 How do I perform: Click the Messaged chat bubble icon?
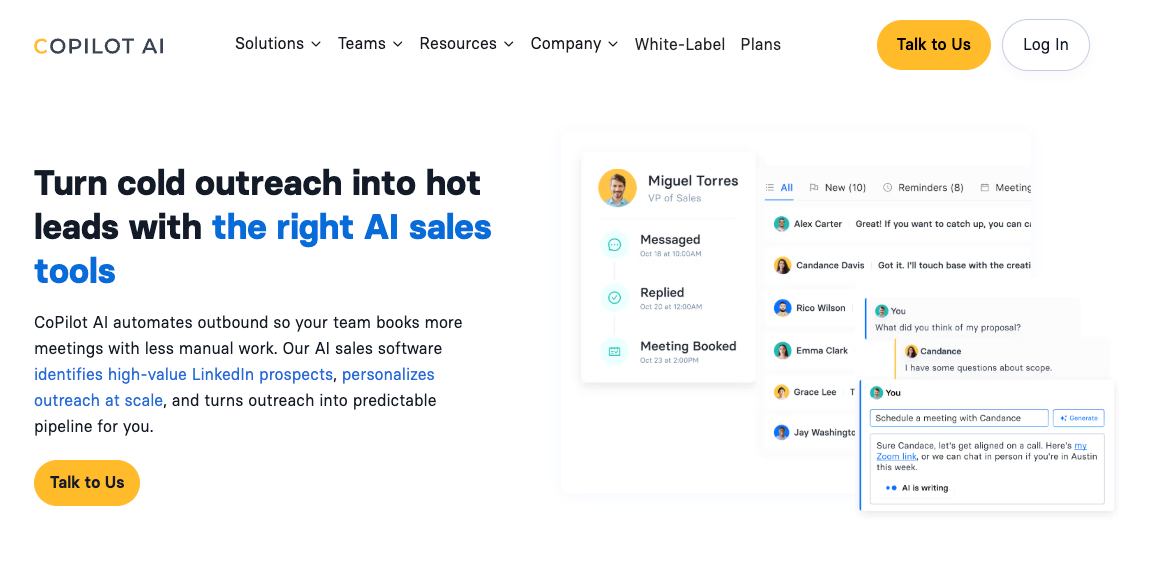(615, 245)
